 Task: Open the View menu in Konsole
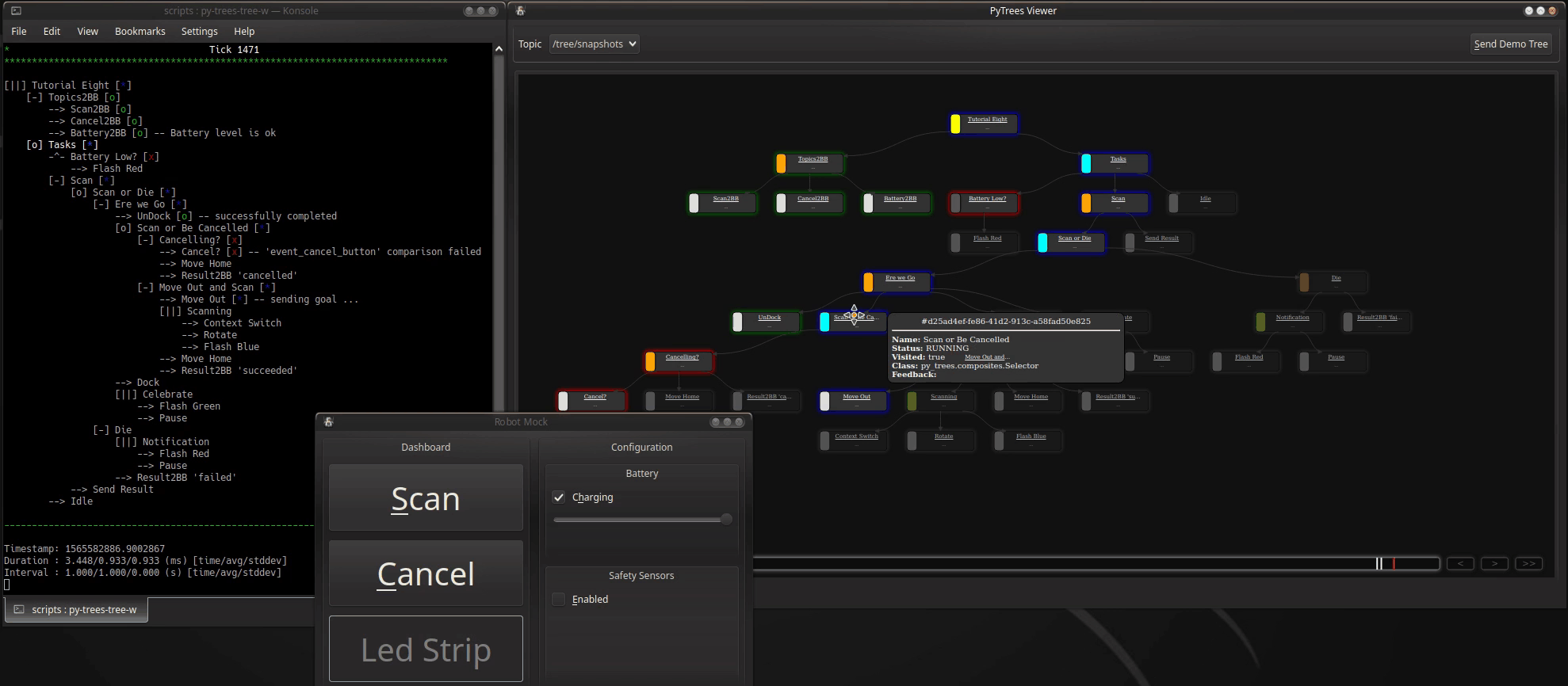click(x=87, y=32)
